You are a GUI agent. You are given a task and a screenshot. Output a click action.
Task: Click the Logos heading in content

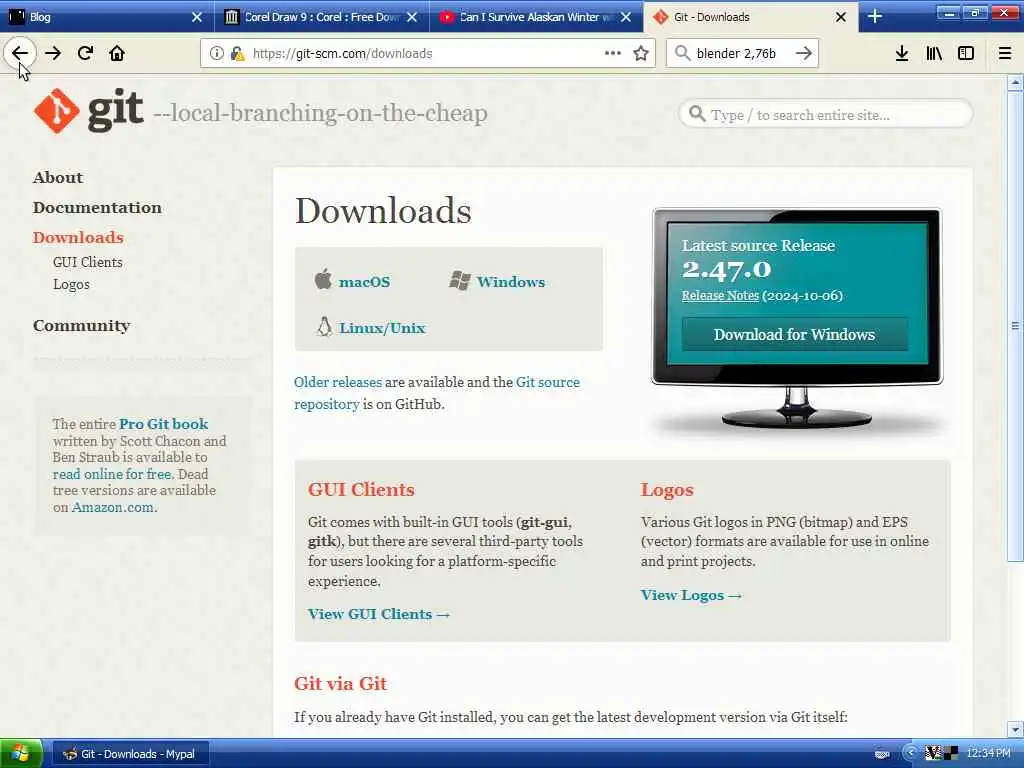667,490
